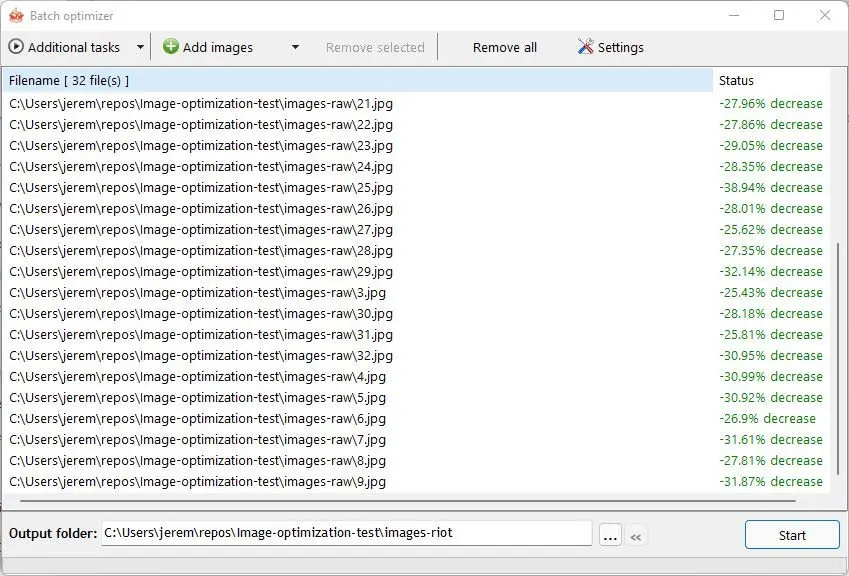
Task: Select the row for 28.jpg
Action: 415,251
